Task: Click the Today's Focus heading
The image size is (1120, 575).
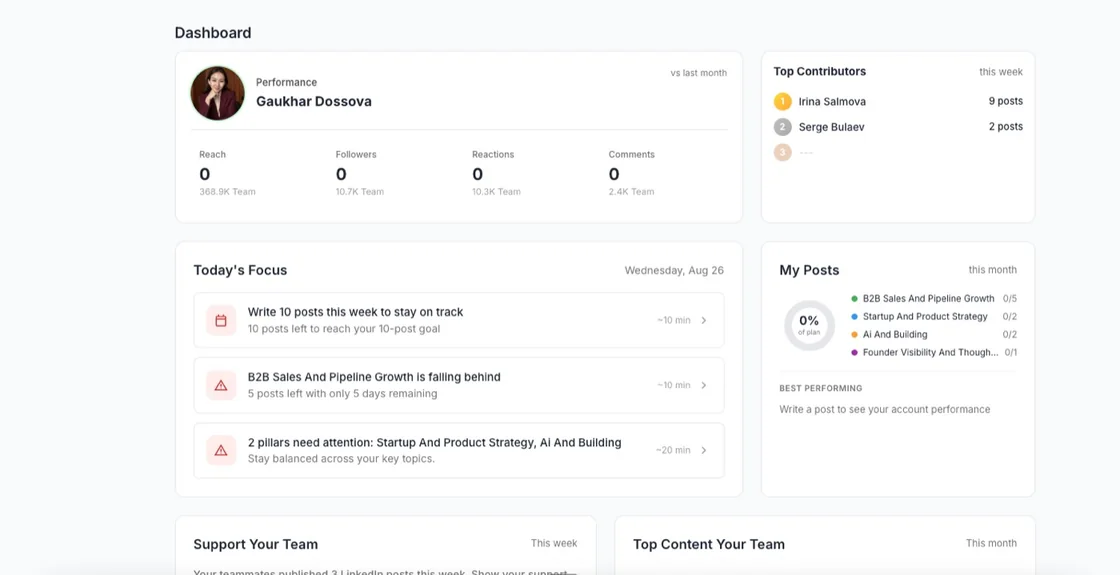Action: pos(240,270)
